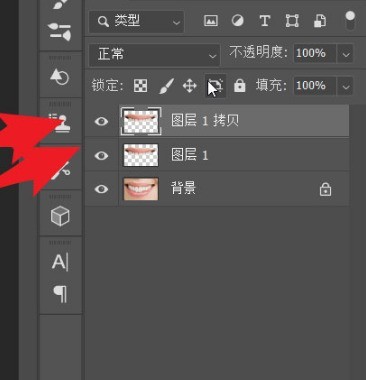The width and height of the screenshot is (366, 380).
Task: Click the 不透明度 100% value field
Action: point(315,53)
